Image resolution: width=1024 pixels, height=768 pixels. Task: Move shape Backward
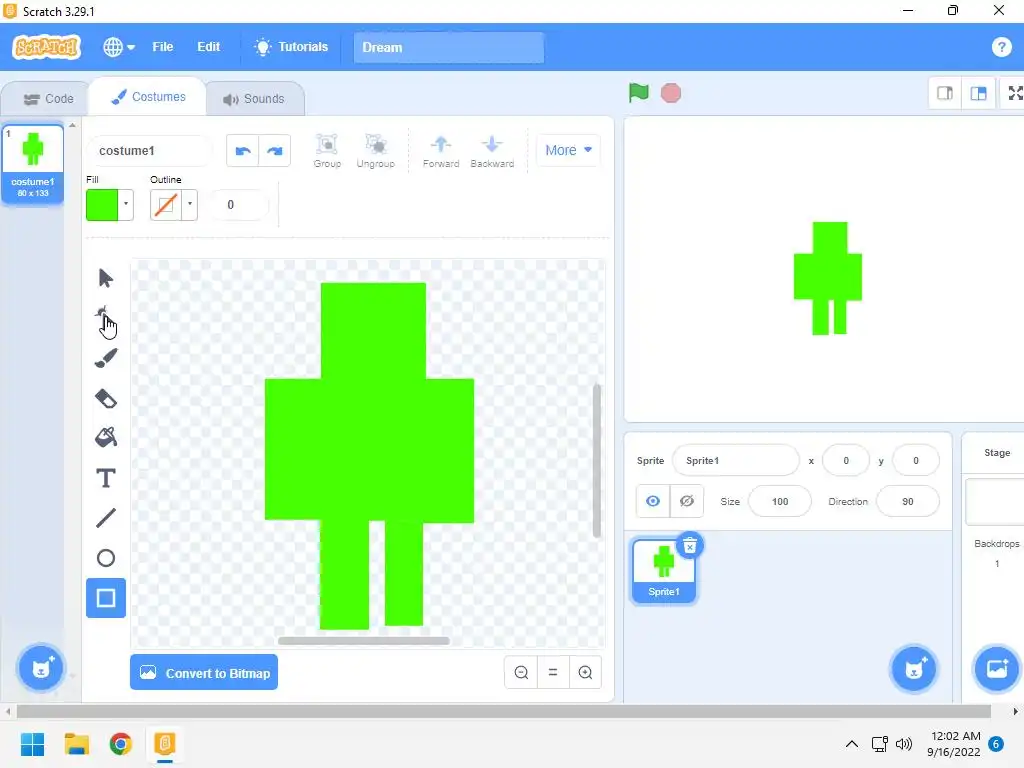(492, 151)
